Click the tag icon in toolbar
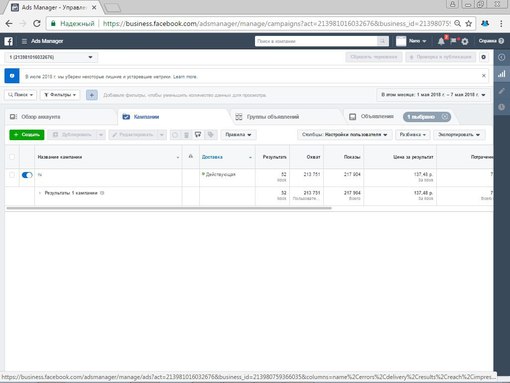 click(210, 135)
